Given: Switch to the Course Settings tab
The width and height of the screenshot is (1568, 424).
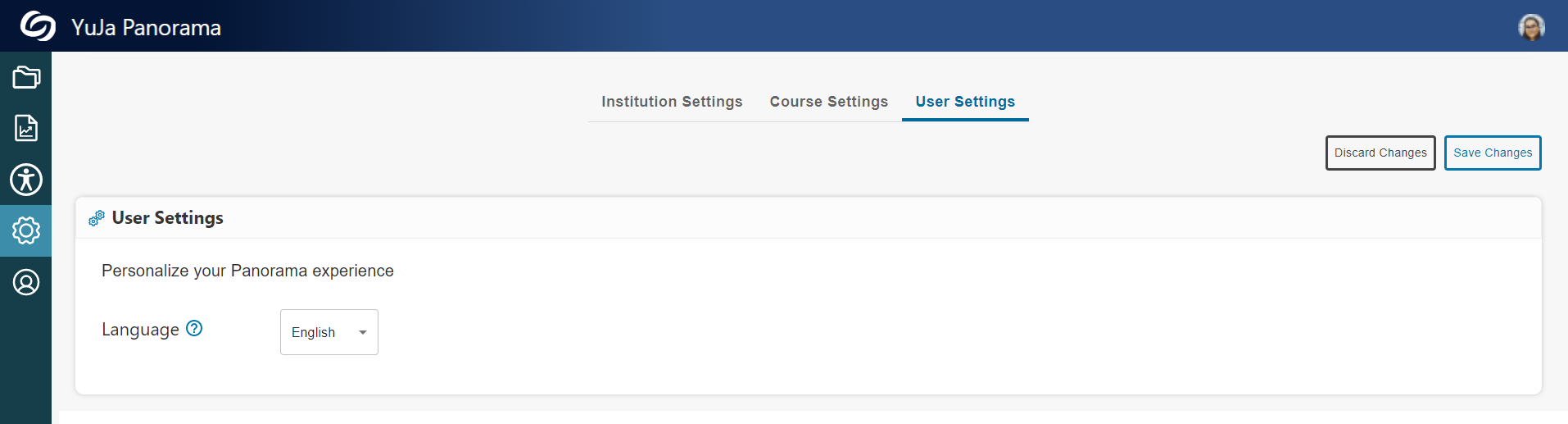Looking at the screenshot, I should (x=828, y=102).
